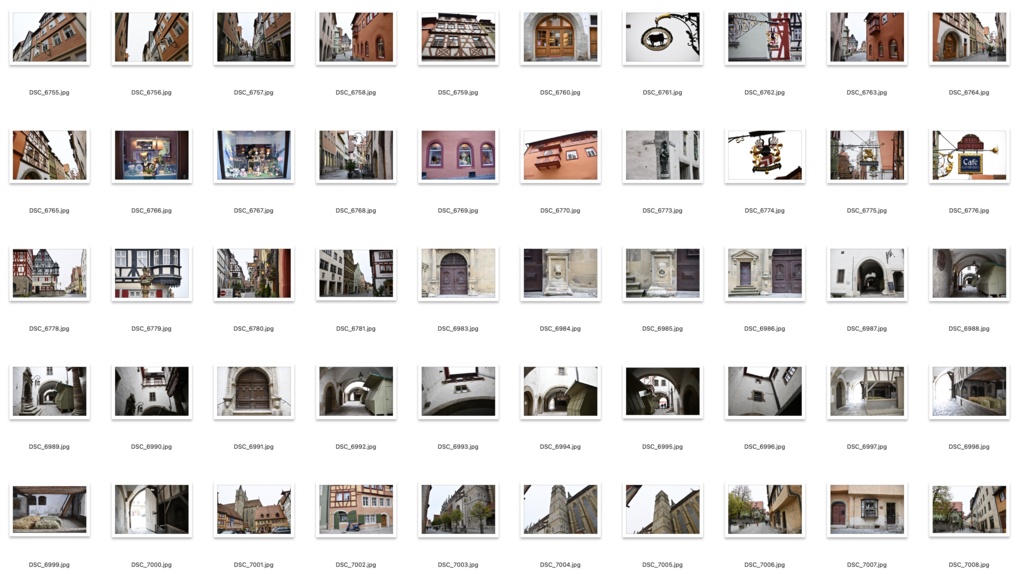Select the wall statue thumbnail DSC_6773.jpg
This screenshot has height=574, width=1024.
[663, 155]
